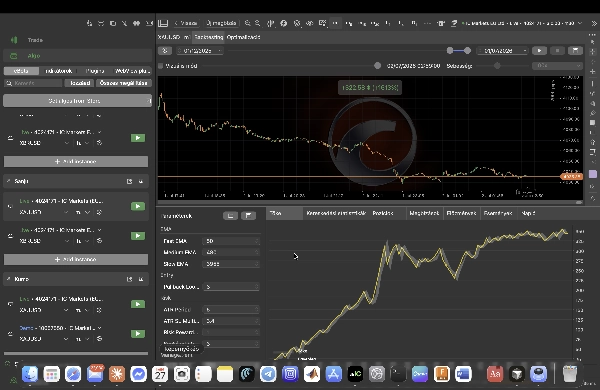
Task: Click the load parameters icon button
Action: [230, 216]
